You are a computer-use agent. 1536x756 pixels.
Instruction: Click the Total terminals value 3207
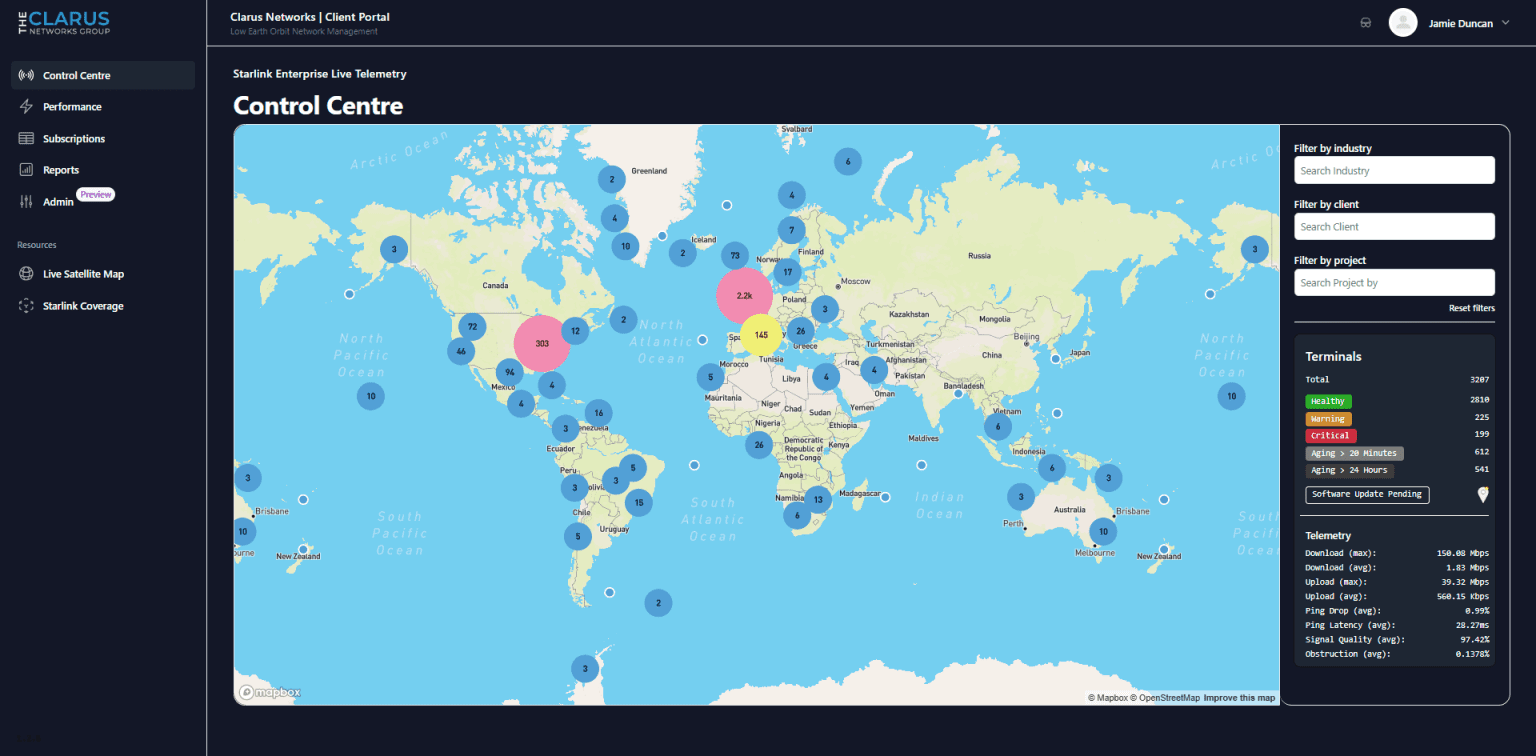point(1480,380)
